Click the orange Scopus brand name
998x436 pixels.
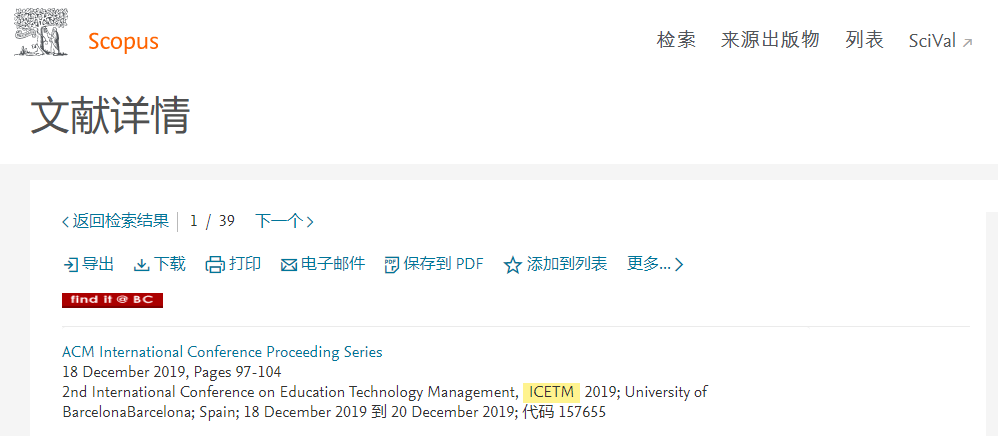[123, 41]
